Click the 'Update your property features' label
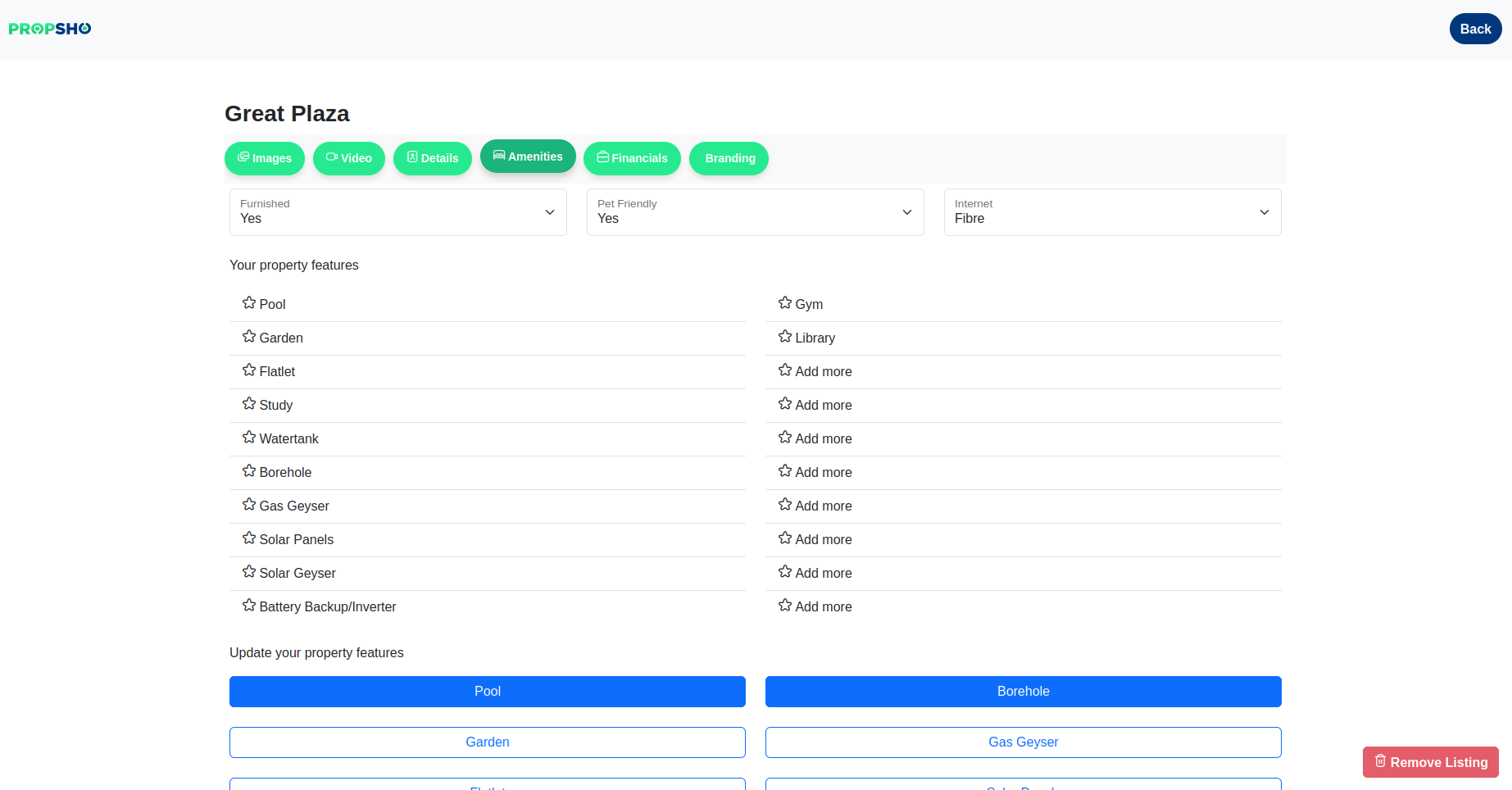1512x790 pixels. coord(316,653)
